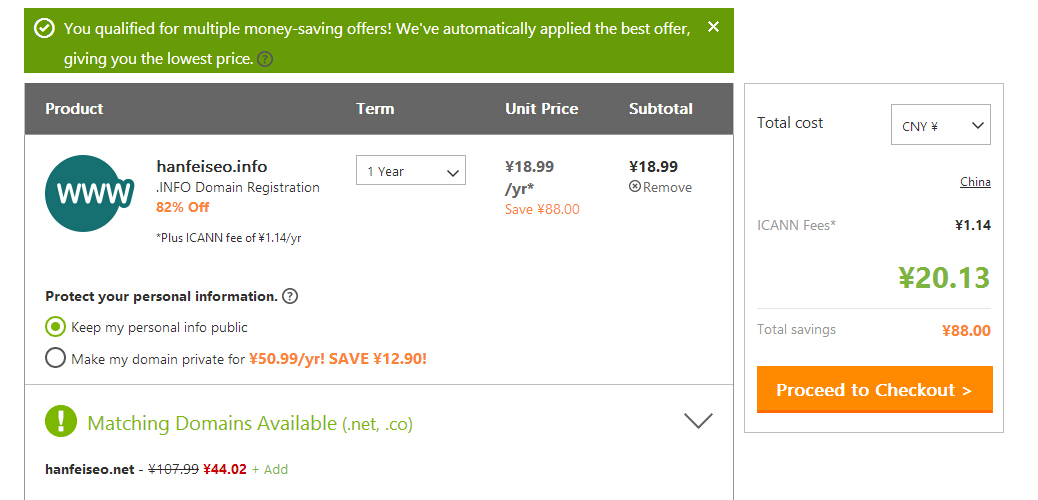Select Make my domain private option

[x=56, y=359]
